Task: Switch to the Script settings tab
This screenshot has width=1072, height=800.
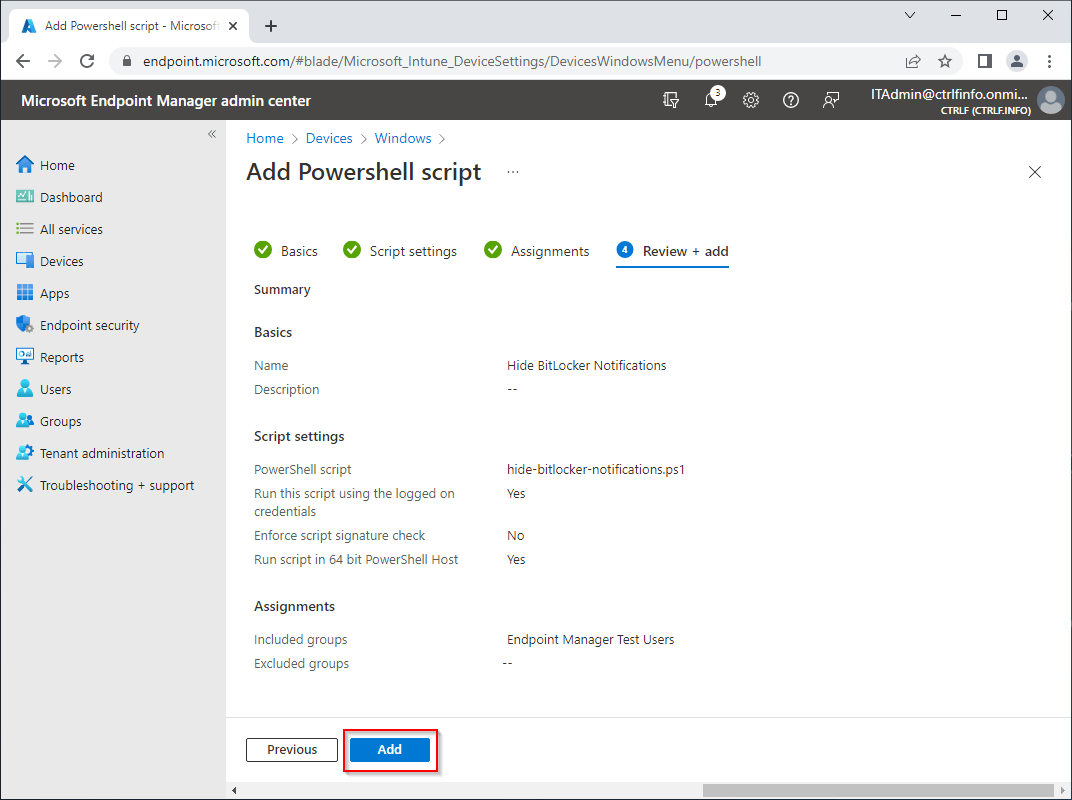Action: click(413, 251)
